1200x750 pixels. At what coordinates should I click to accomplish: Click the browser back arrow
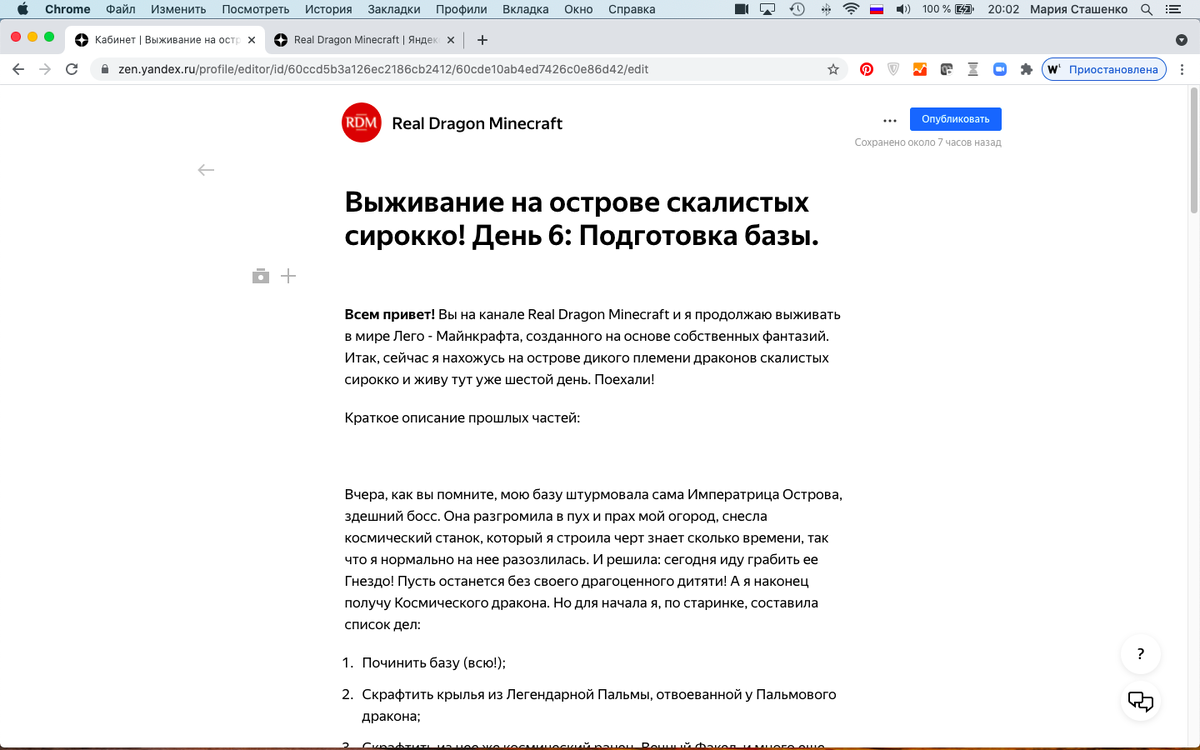(x=19, y=69)
